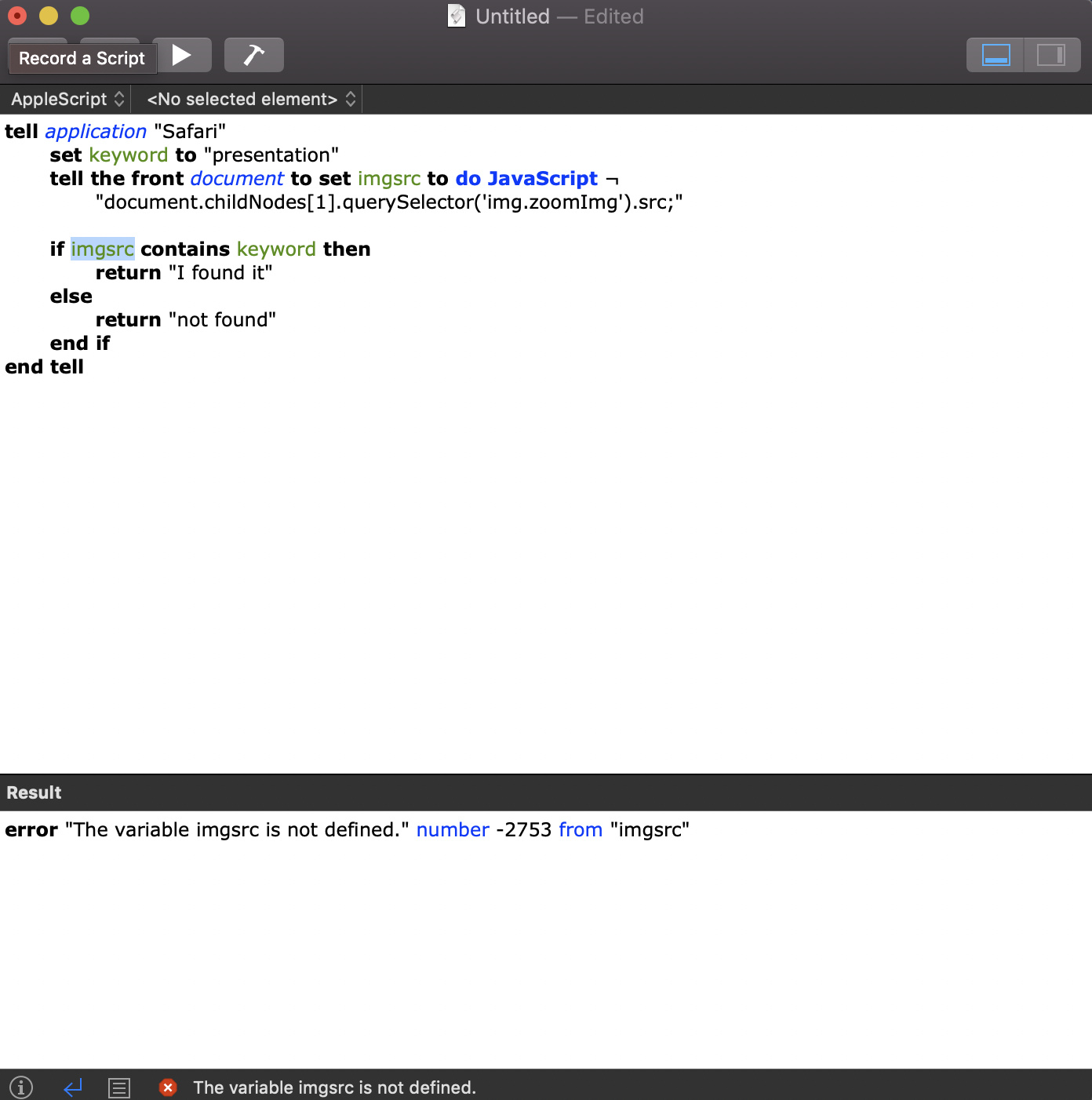Click the Record a Script button
The width and height of the screenshot is (1092, 1100).
click(82, 58)
